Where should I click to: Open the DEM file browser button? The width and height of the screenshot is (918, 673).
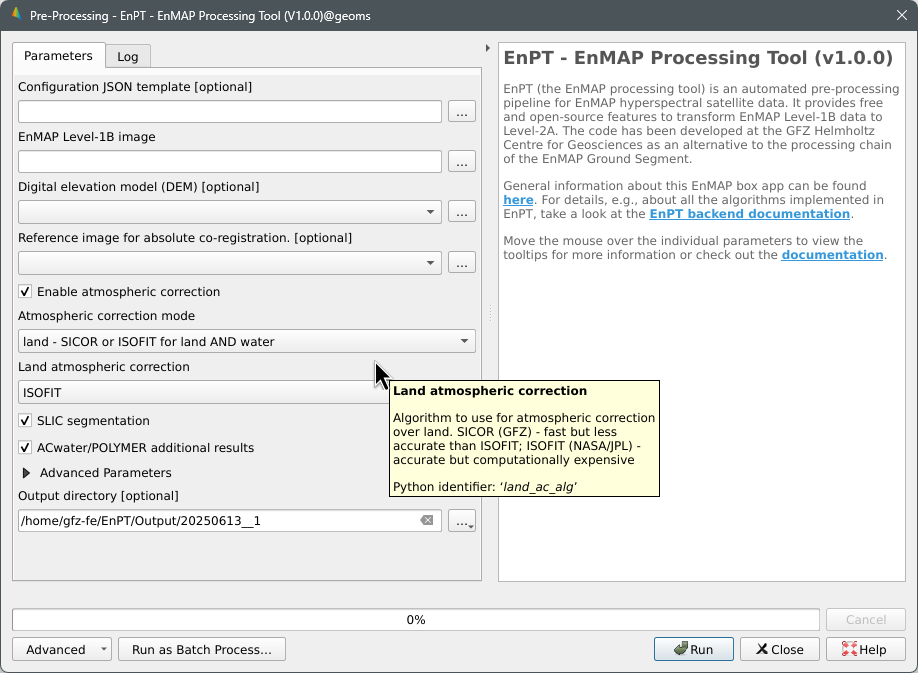pos(461,211)
